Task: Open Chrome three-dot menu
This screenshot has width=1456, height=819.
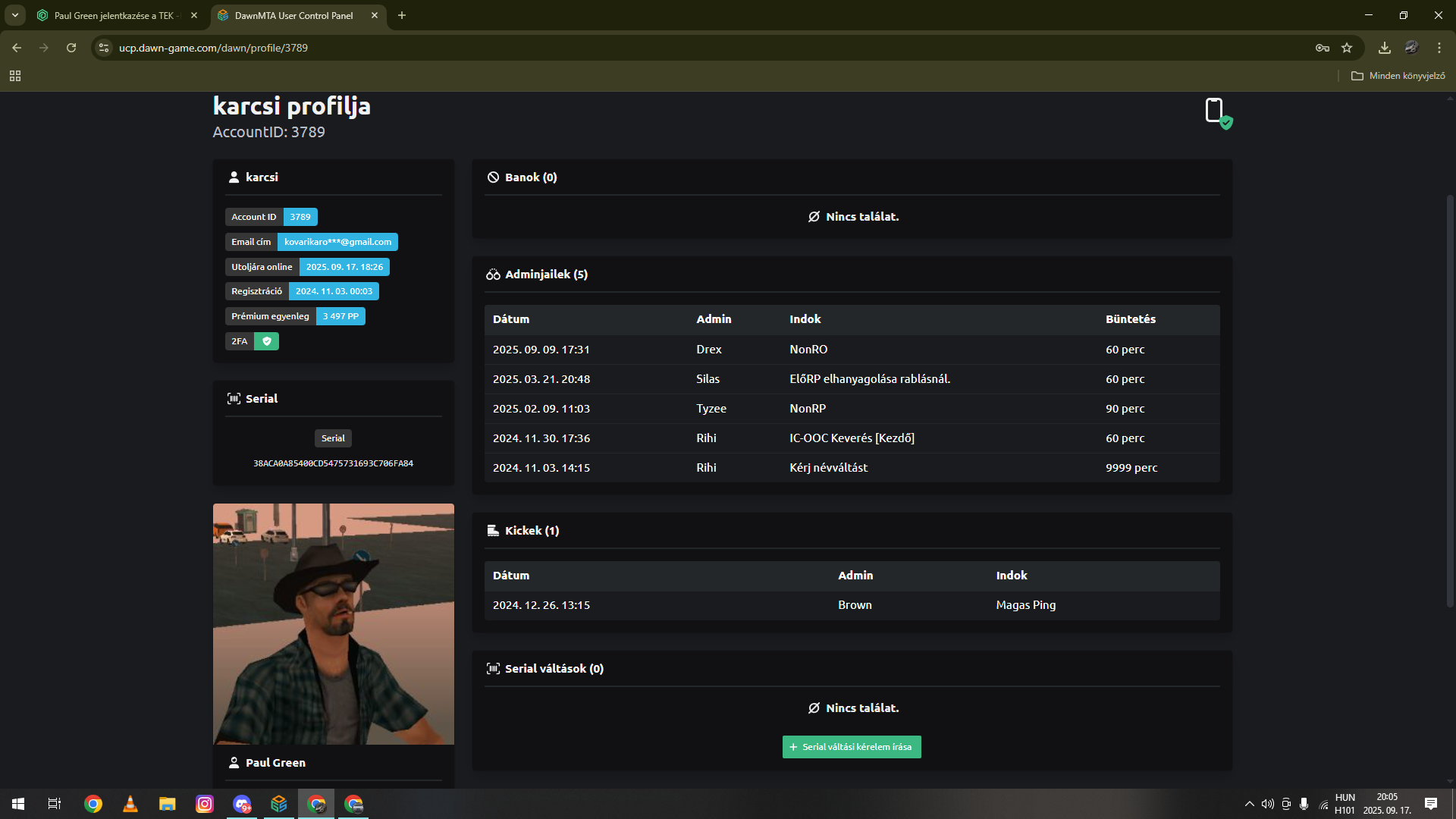Action: click(x=1439, y=48)
